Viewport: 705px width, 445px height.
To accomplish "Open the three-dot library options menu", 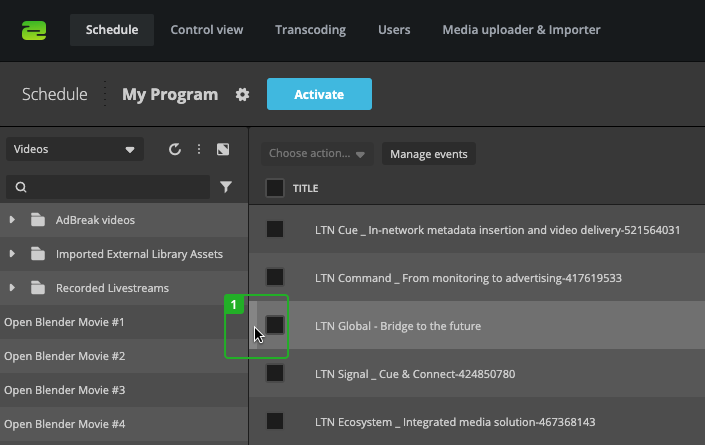I will pyautogui.click(x=199, y=150).
